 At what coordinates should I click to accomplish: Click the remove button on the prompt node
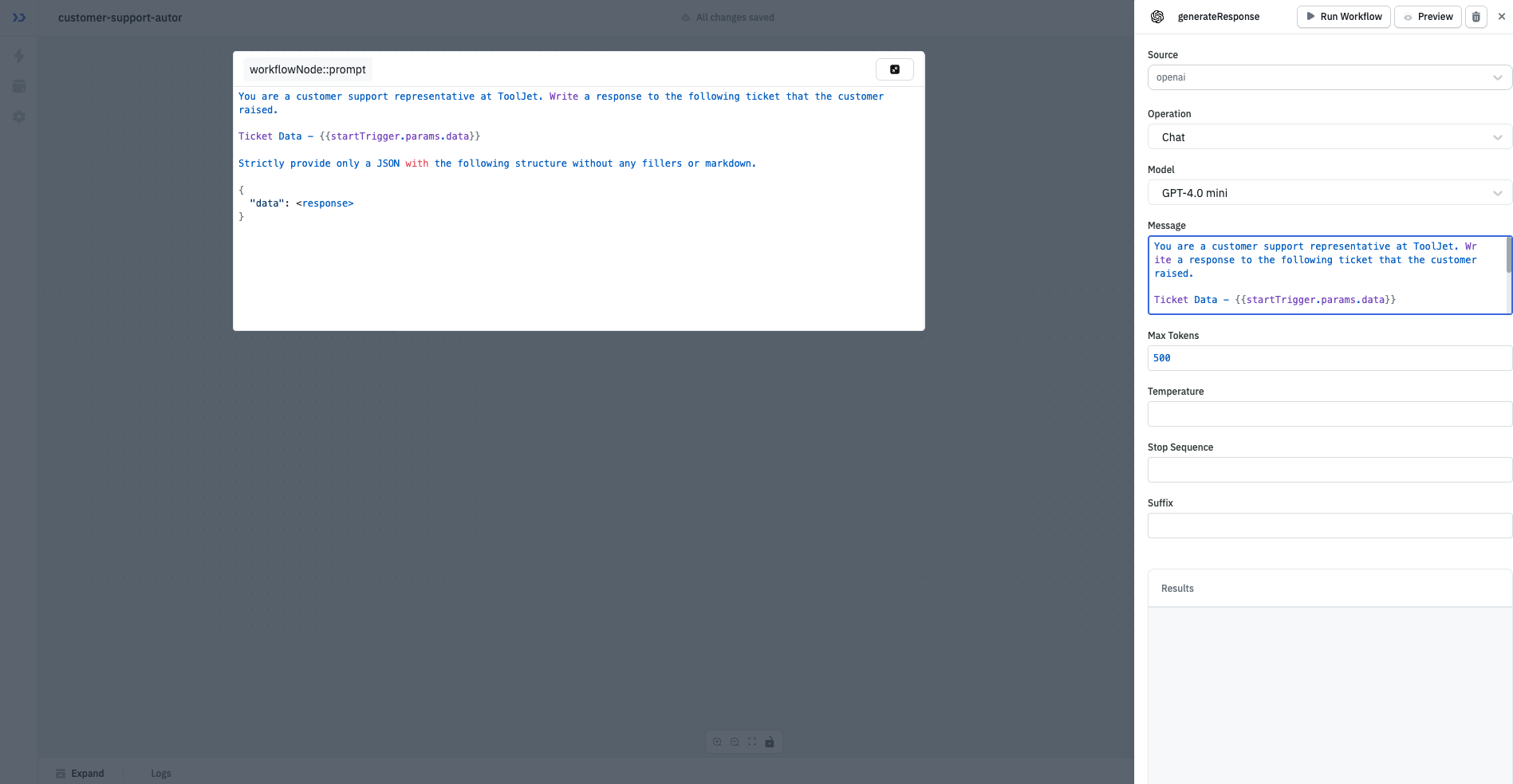coord(894,69)
